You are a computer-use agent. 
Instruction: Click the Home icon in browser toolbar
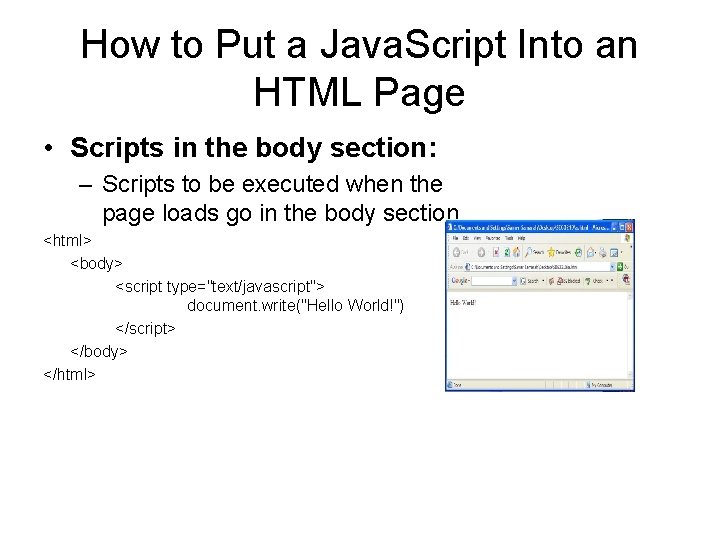pyautogui.click(x=517, y=252)
